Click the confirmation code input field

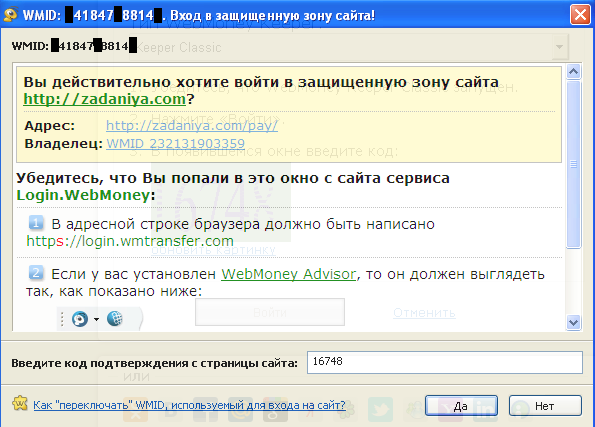click(x=445, y=362)
